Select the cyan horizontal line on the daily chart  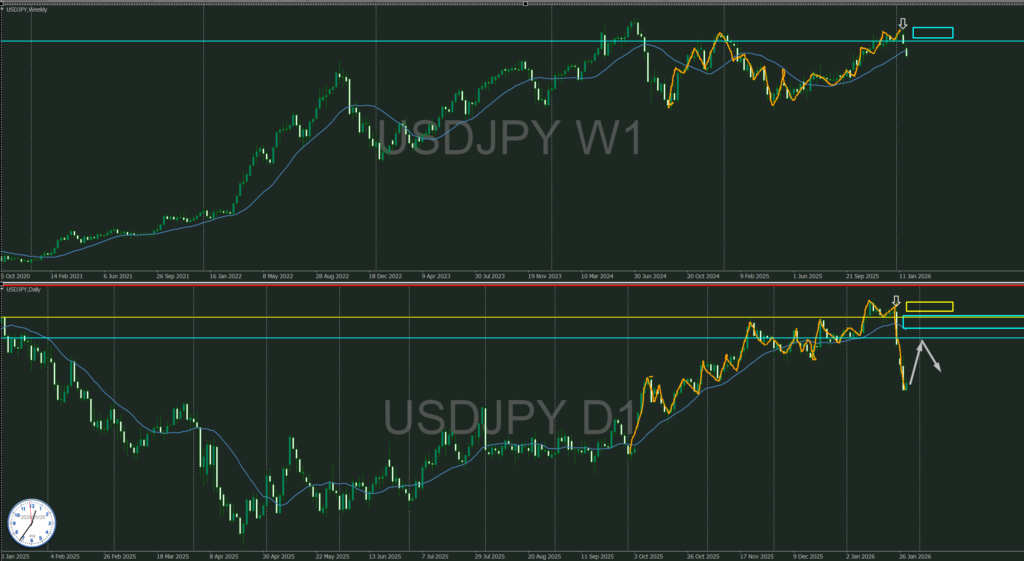(300, 338)
